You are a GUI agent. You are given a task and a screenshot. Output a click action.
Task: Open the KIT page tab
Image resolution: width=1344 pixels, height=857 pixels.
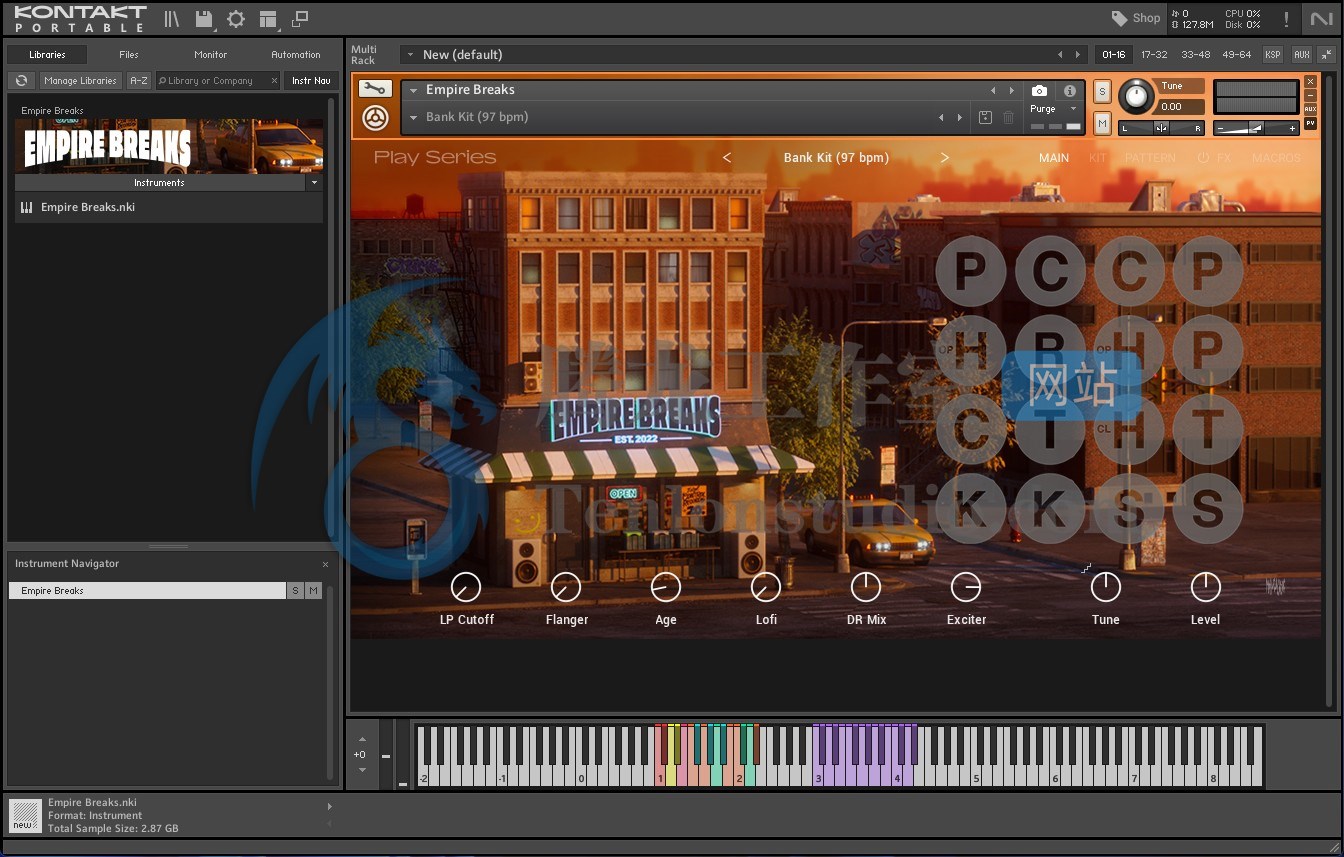point(1097,158)
